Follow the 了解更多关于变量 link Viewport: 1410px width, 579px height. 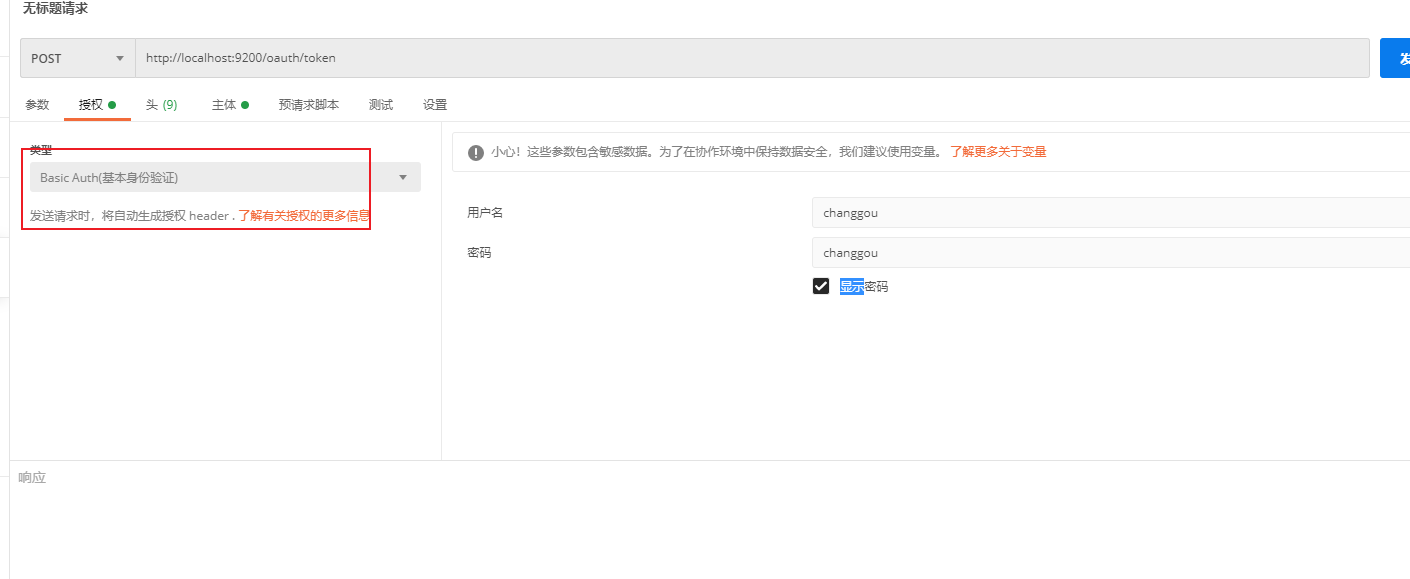(x=998, y=152)
